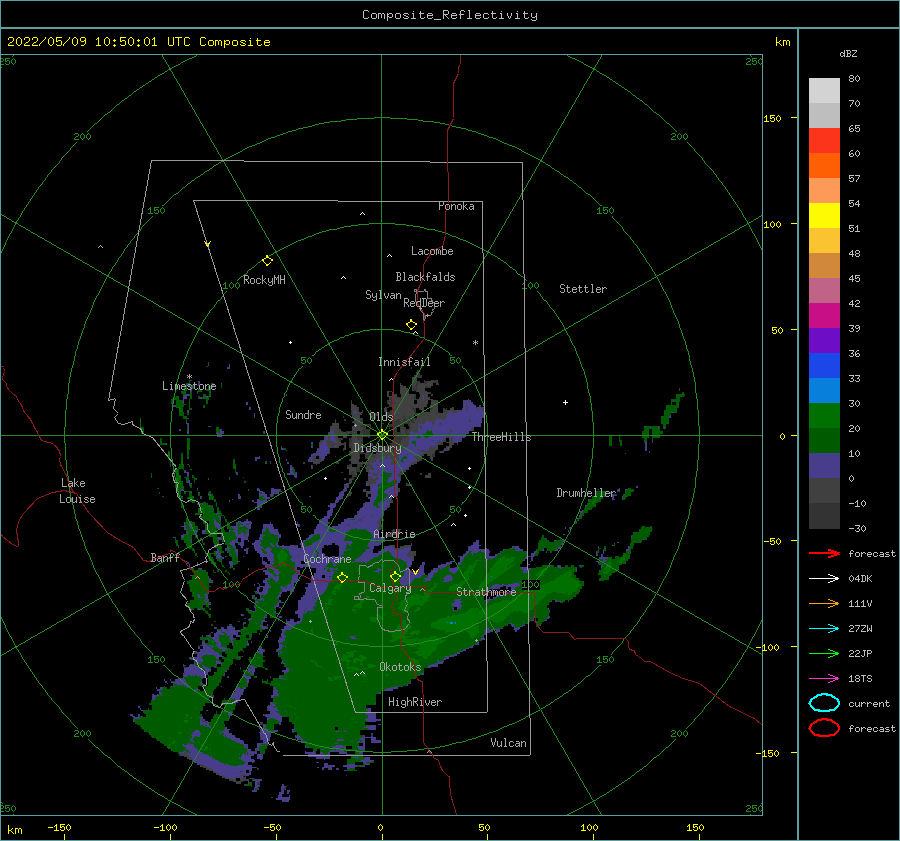Click the Calgary city label
The height and width of the screenshot is (841, 900).
point(390,588)
